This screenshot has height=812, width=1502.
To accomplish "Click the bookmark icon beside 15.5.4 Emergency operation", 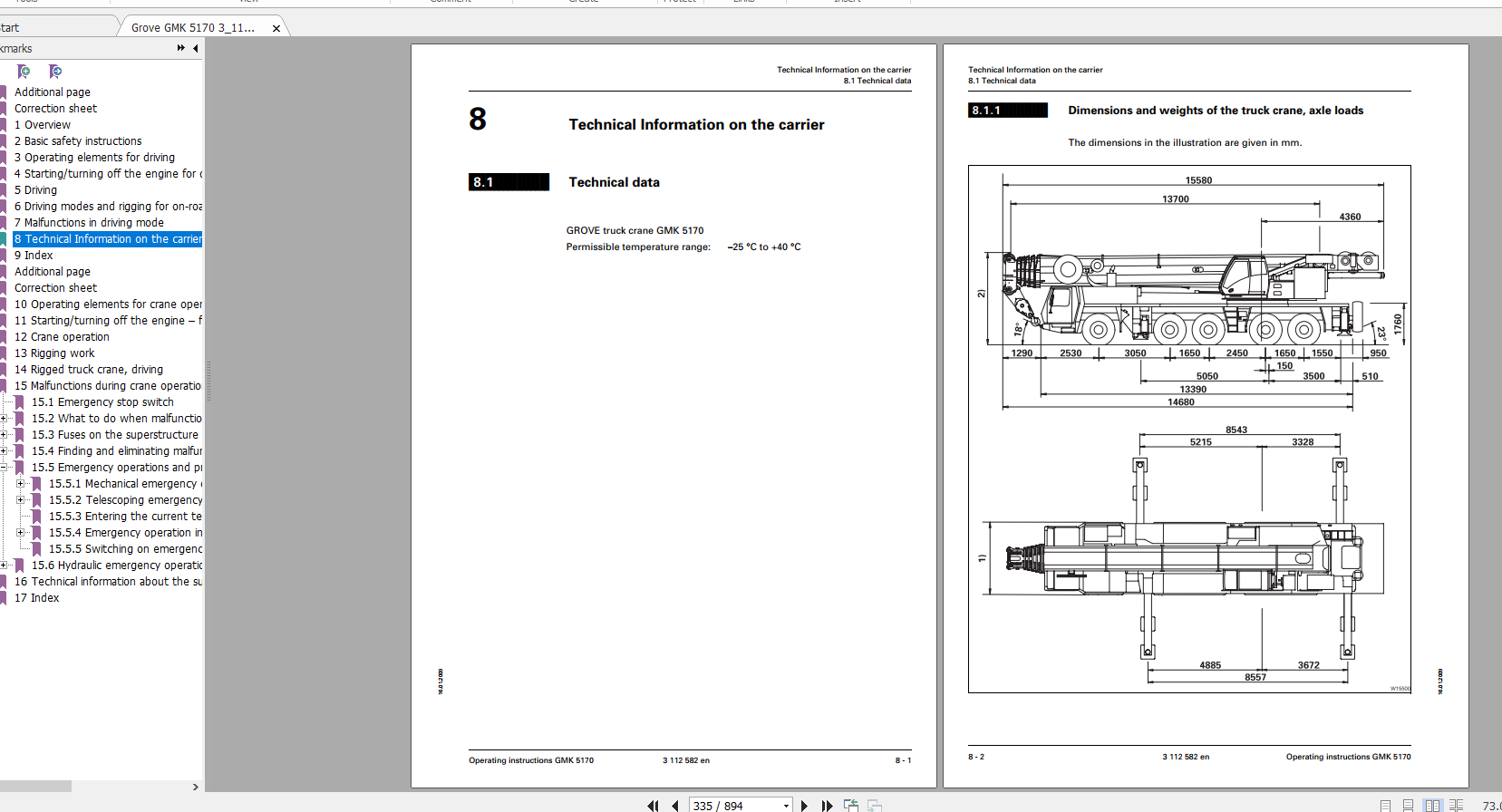I will [x=36, y=533].
